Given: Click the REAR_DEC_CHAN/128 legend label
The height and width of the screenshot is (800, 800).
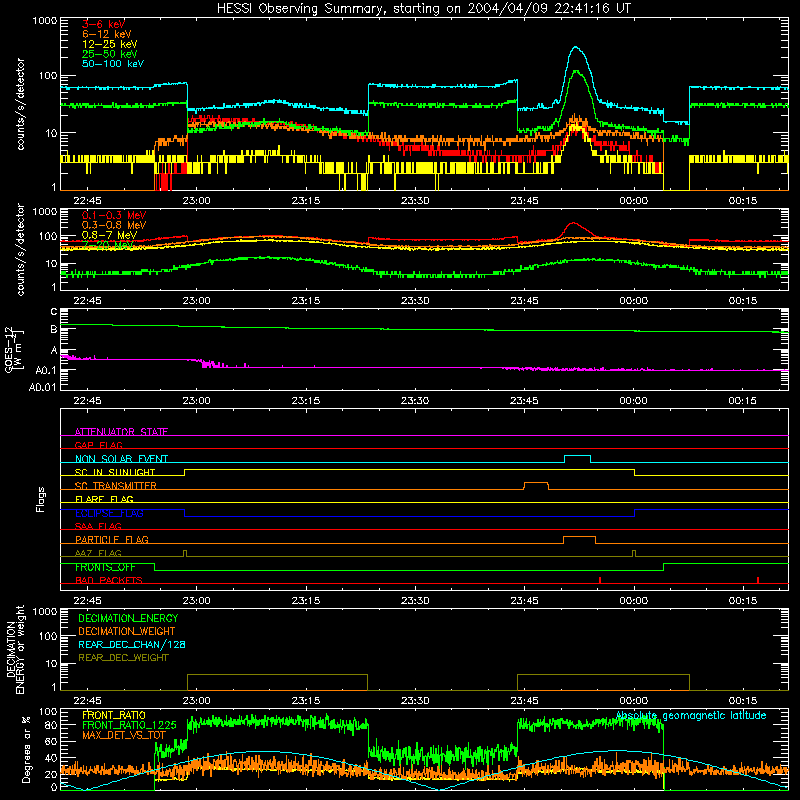Looking at the screenshot, I should click(132, 644).
